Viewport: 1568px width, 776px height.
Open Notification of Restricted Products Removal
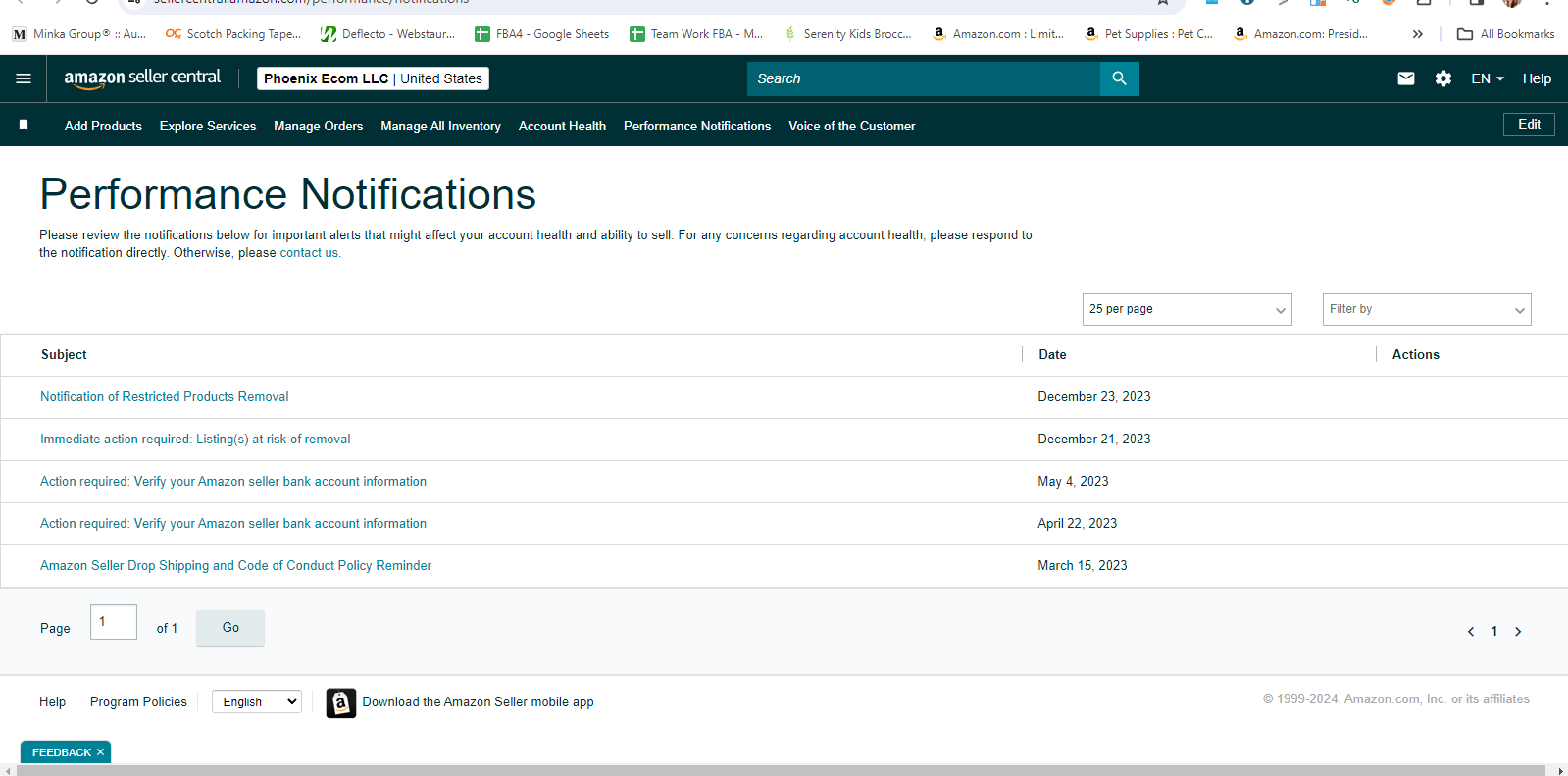[165, 397]
